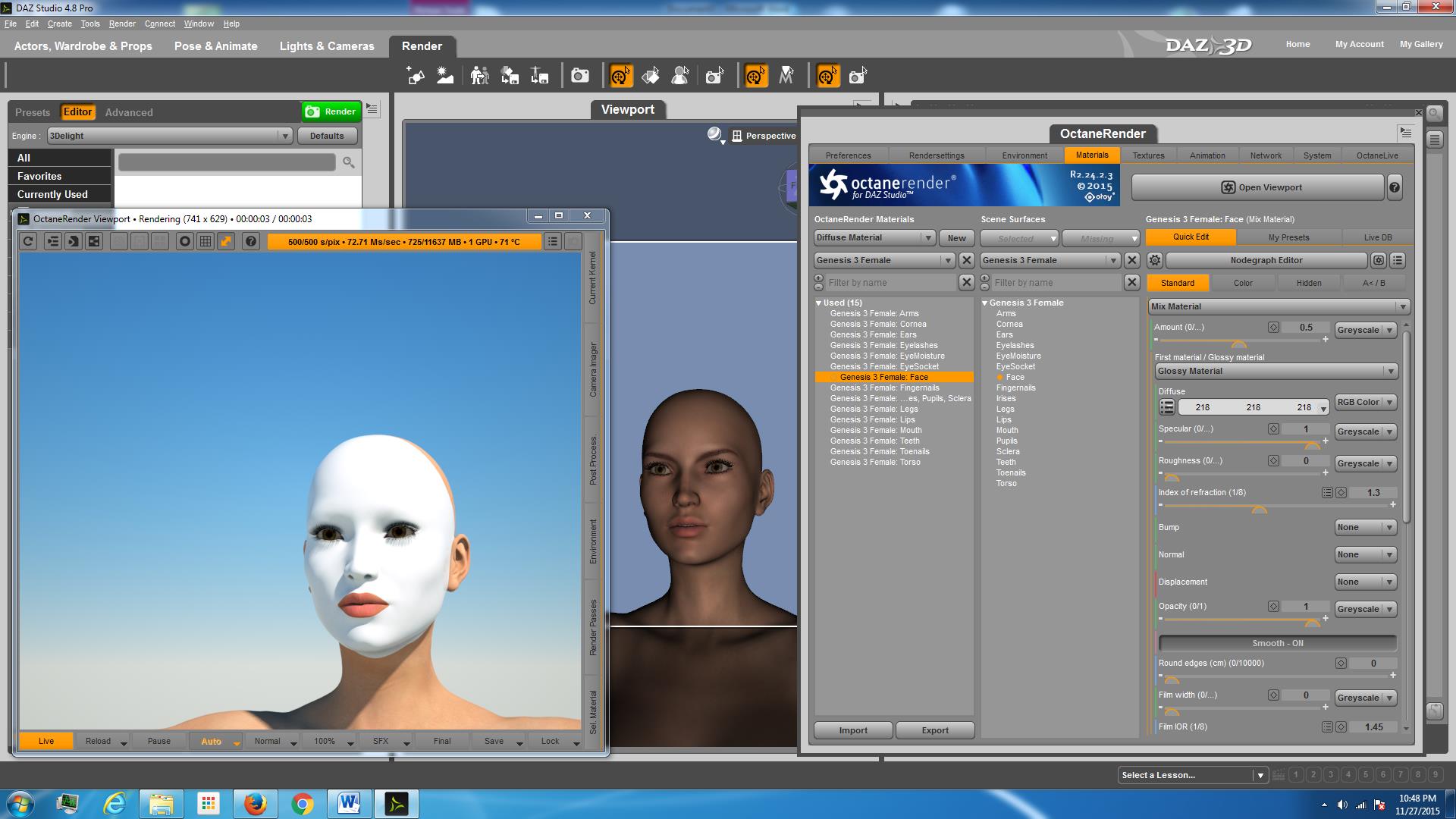Open the Environment tab in OctaneRender
The width and height of the screenshot is (1456, 819).
[x=1025, y=155]
